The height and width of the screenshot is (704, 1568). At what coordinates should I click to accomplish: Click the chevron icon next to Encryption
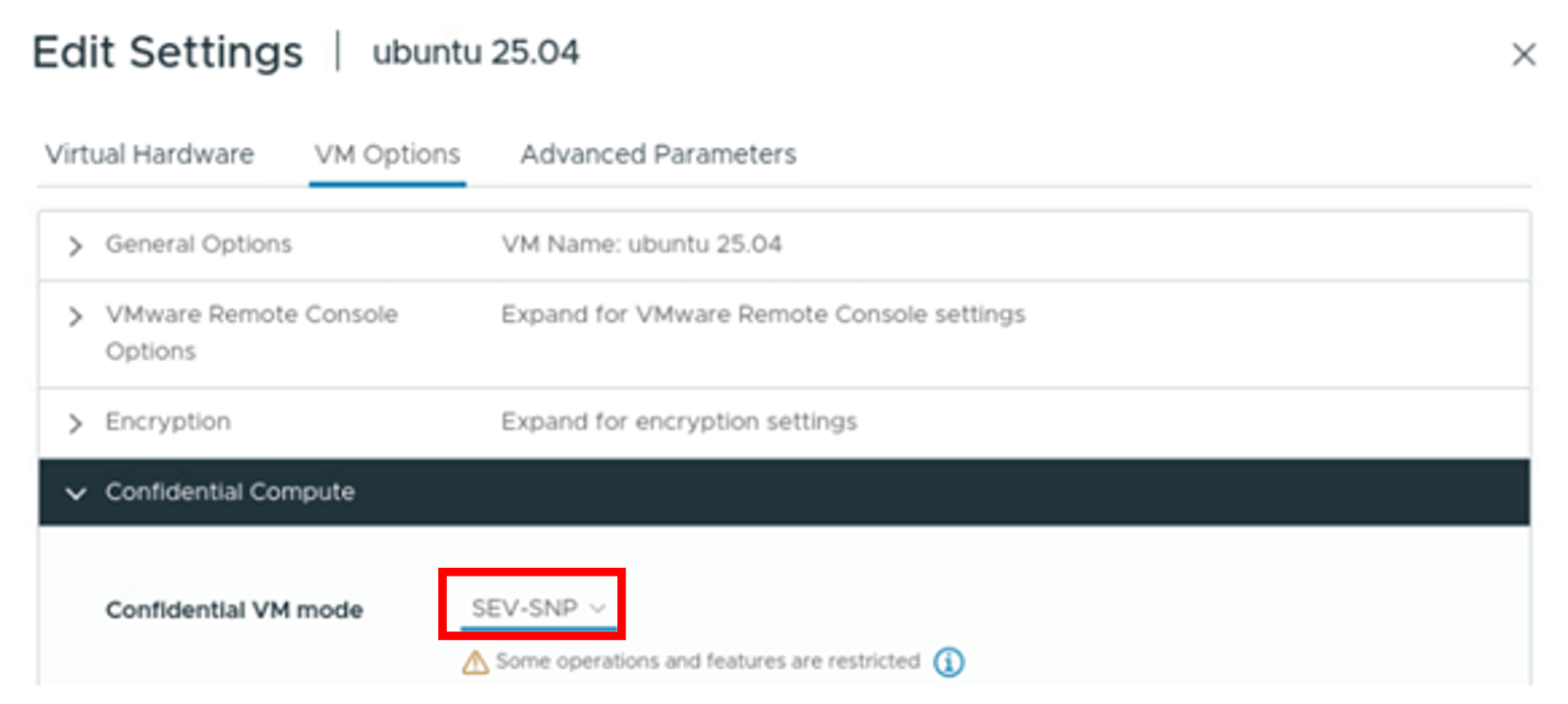[76, 422]
